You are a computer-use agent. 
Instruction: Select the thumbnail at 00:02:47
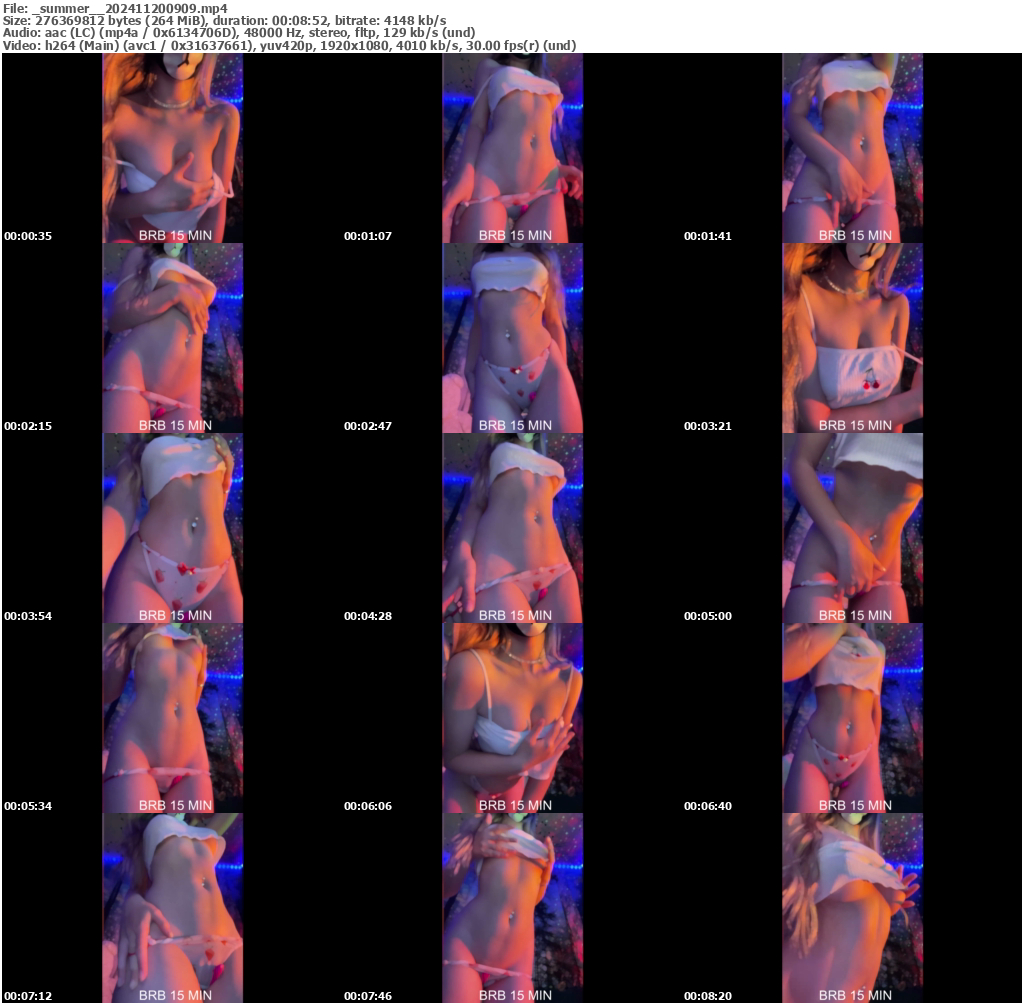pos(512,338)
